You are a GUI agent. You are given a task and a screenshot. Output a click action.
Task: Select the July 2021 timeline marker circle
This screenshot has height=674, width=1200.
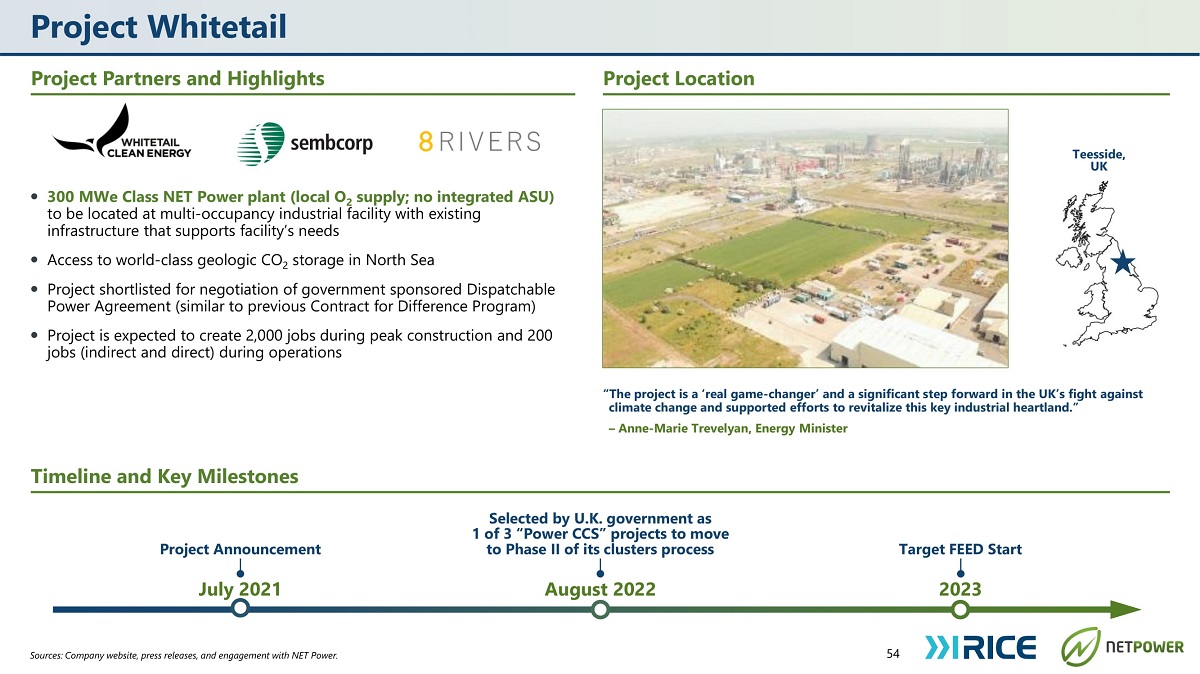tap(240, 610)
